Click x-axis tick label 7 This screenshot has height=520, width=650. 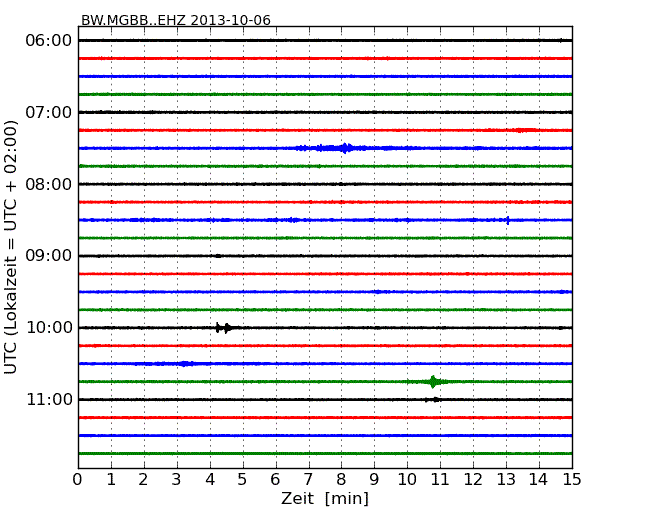308,479
